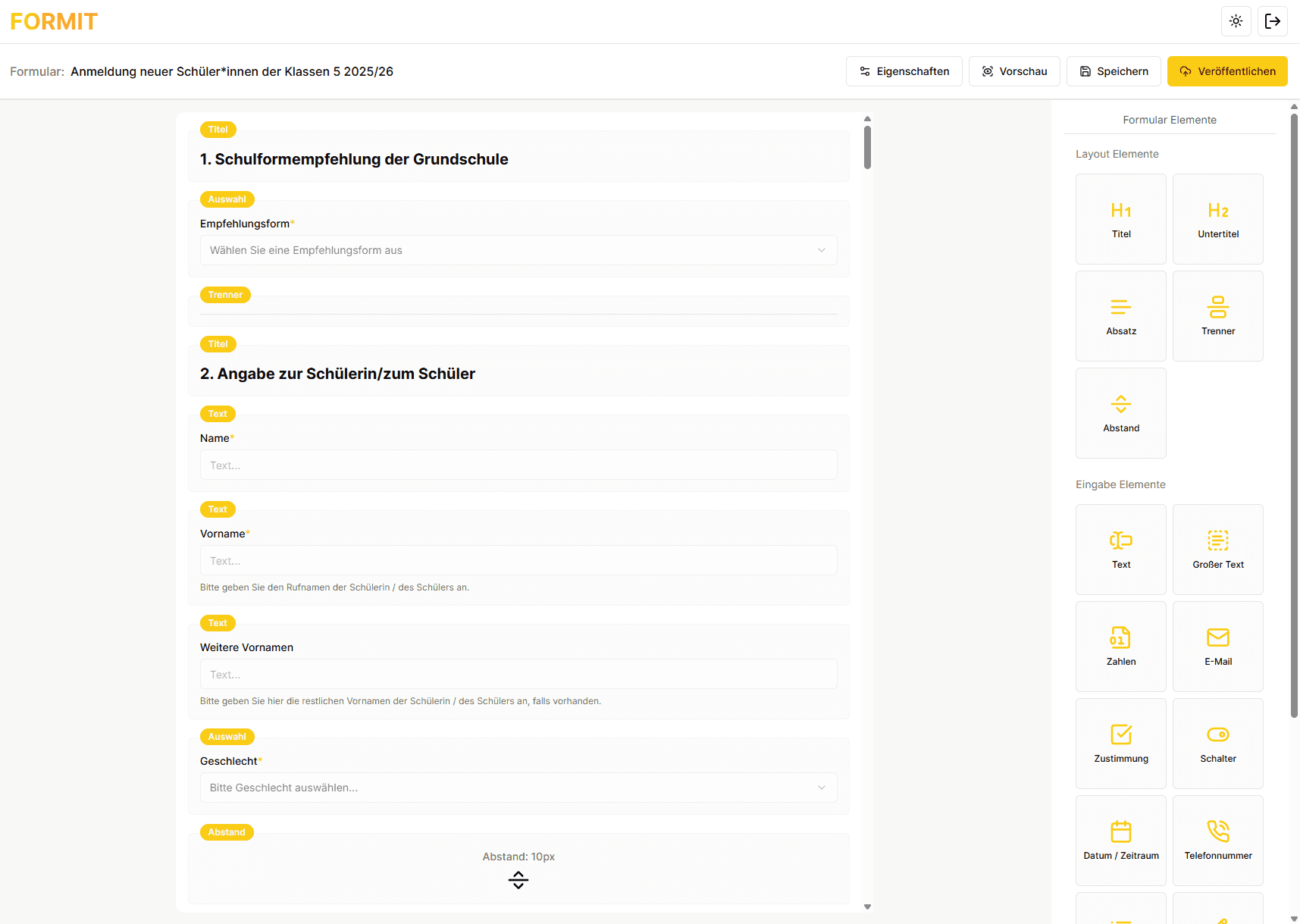Add a Schalter toggle element
This screenshot has width=1300, height=924.
coord(1217,744)
